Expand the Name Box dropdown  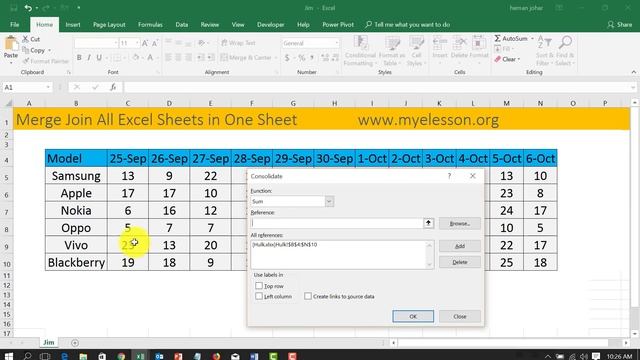[48, 87]
